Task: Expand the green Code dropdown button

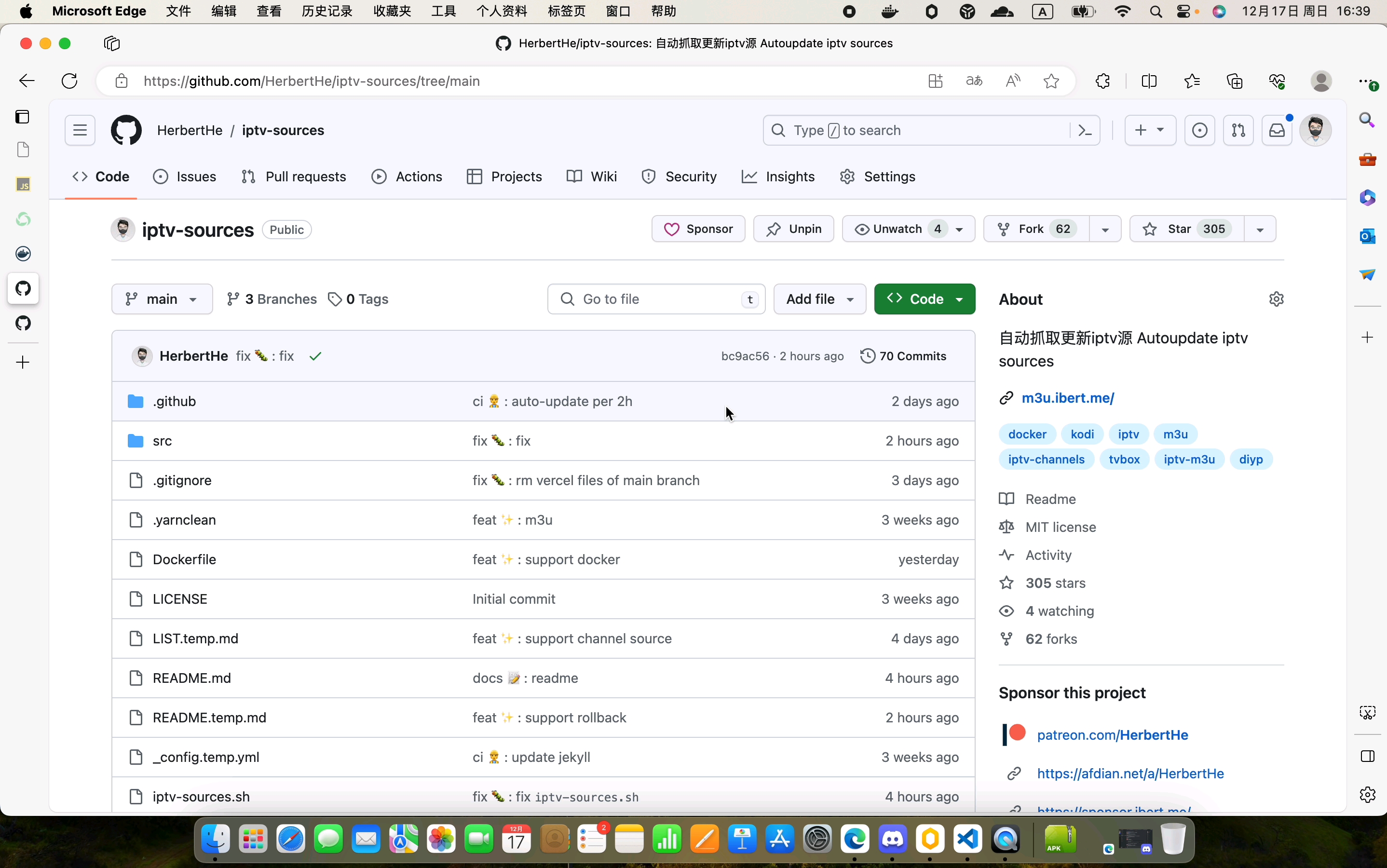Action: coord(925,299)
